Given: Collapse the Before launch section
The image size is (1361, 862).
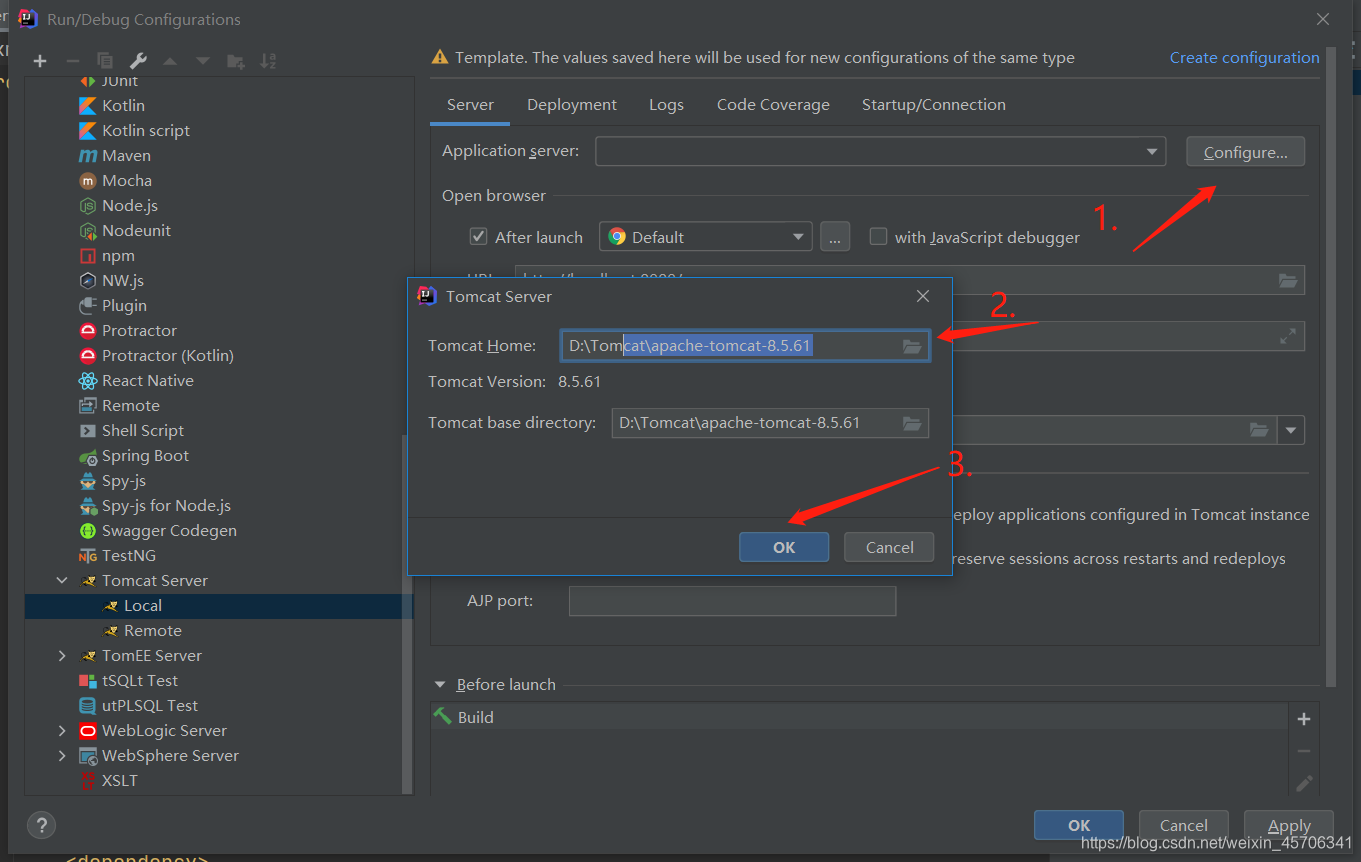Looking at the screenshot, I should click(439, 685).
